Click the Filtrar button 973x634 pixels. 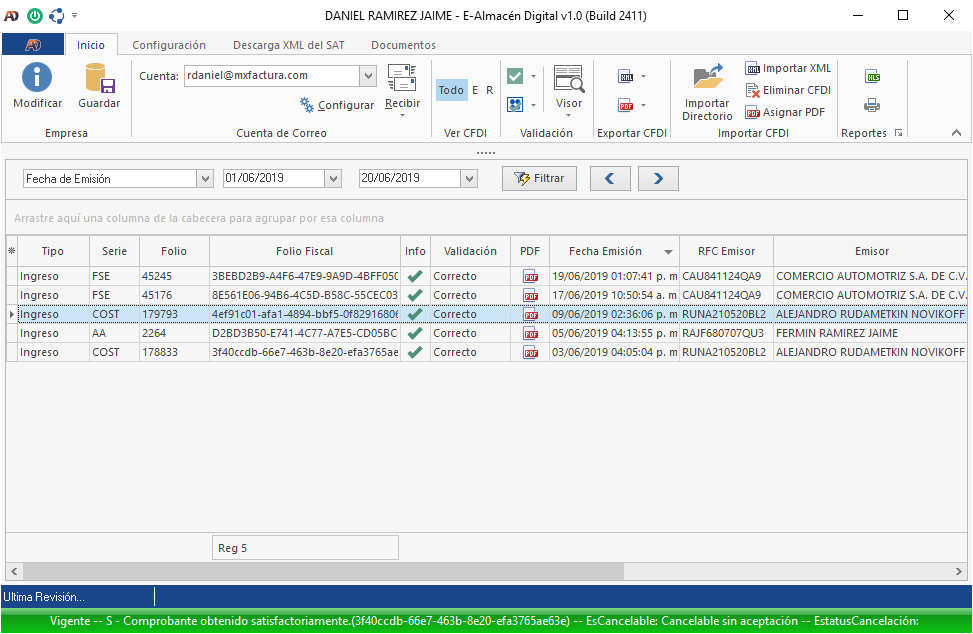click(540, 179)
